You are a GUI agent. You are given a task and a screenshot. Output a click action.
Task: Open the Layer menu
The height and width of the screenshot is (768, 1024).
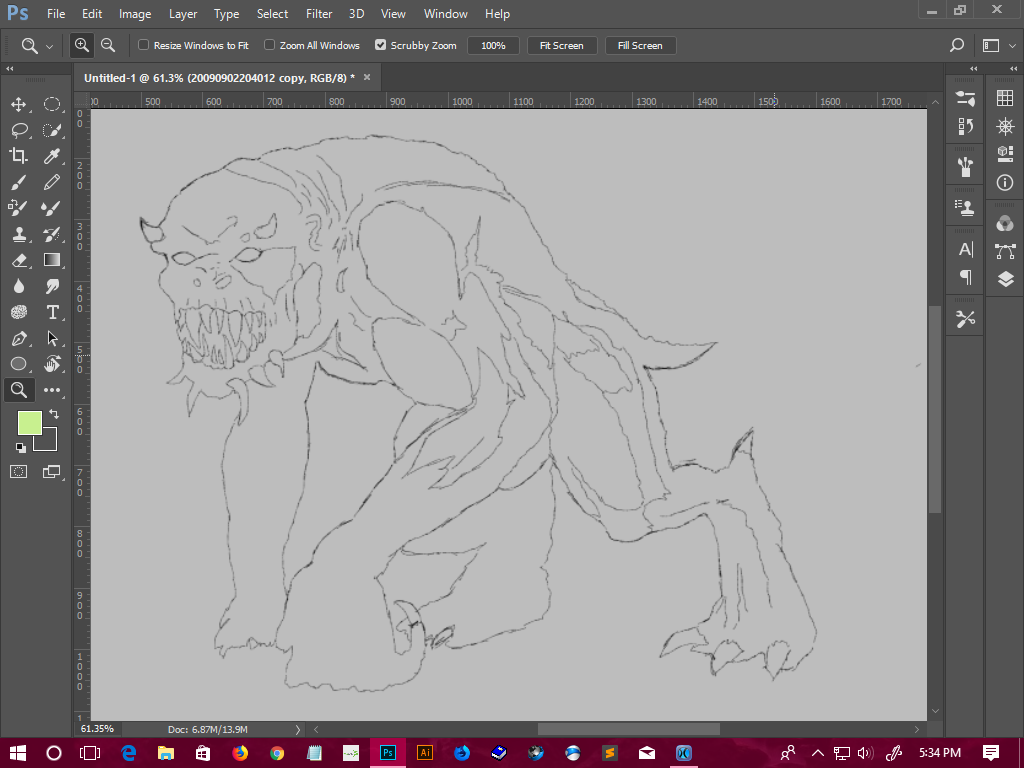tap(183, 14)
